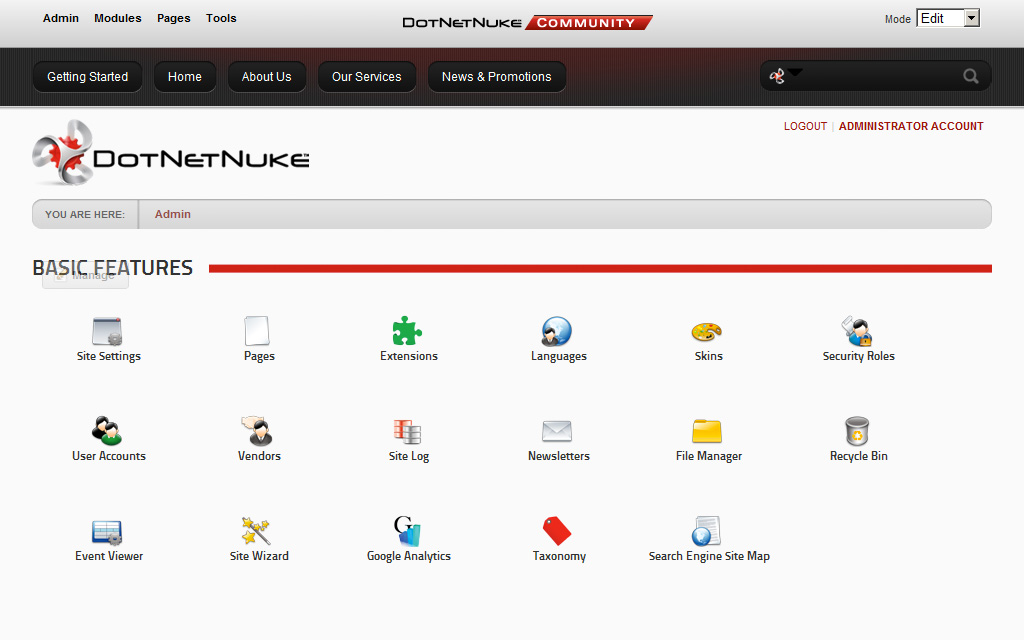
Task: Open Google Analytics icon
Action: pos(408,532)
